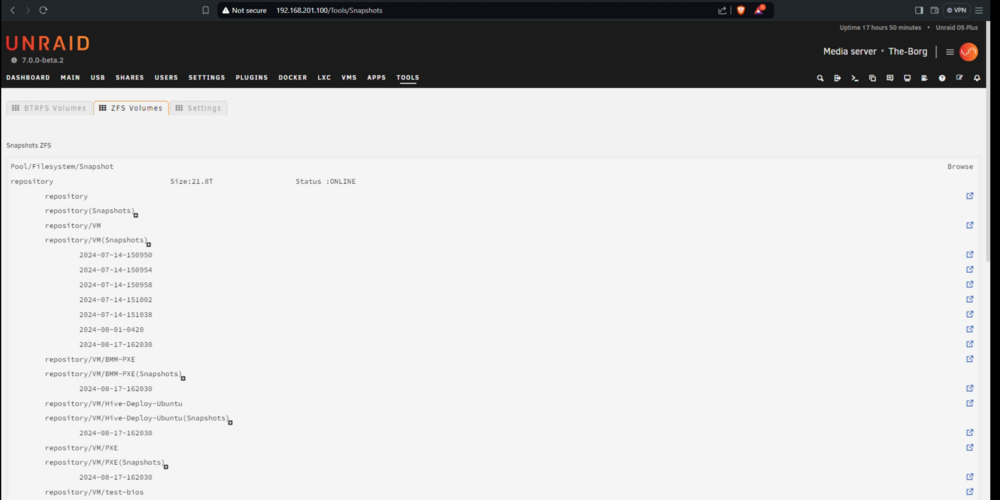
Task: Bookmark this page with bookmark icon
Action: [x=205, y=10]
